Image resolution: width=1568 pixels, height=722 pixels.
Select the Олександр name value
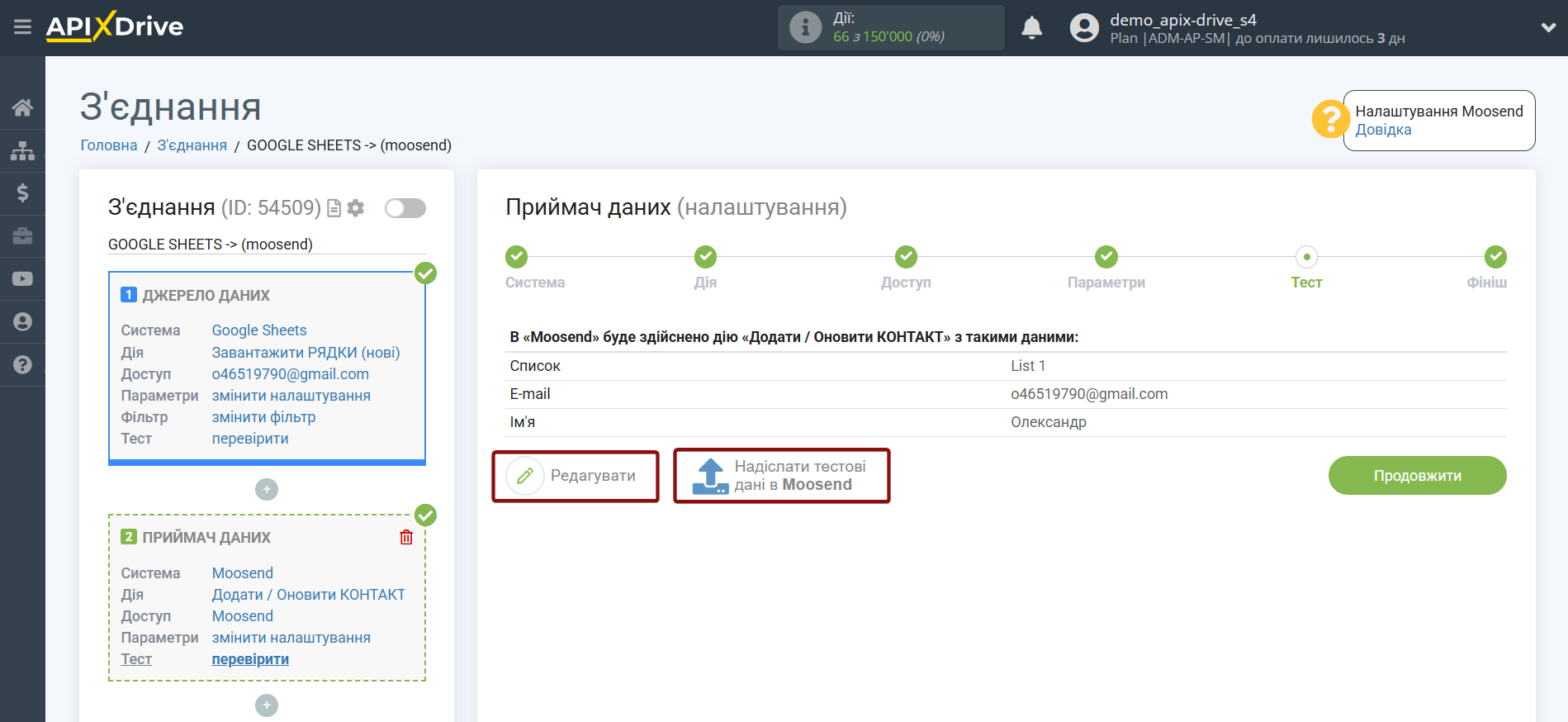pyautogui.click(x=1049, y=422)
